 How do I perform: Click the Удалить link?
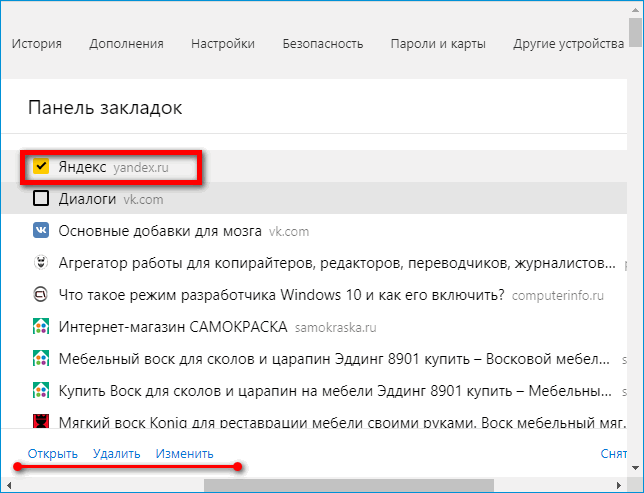tap(117, 454)
